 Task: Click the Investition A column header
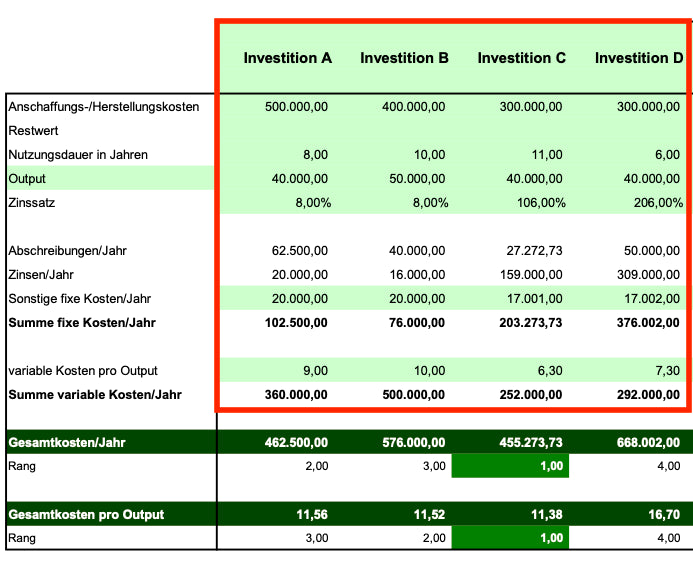pyautogui.click(x=287, y=58)
